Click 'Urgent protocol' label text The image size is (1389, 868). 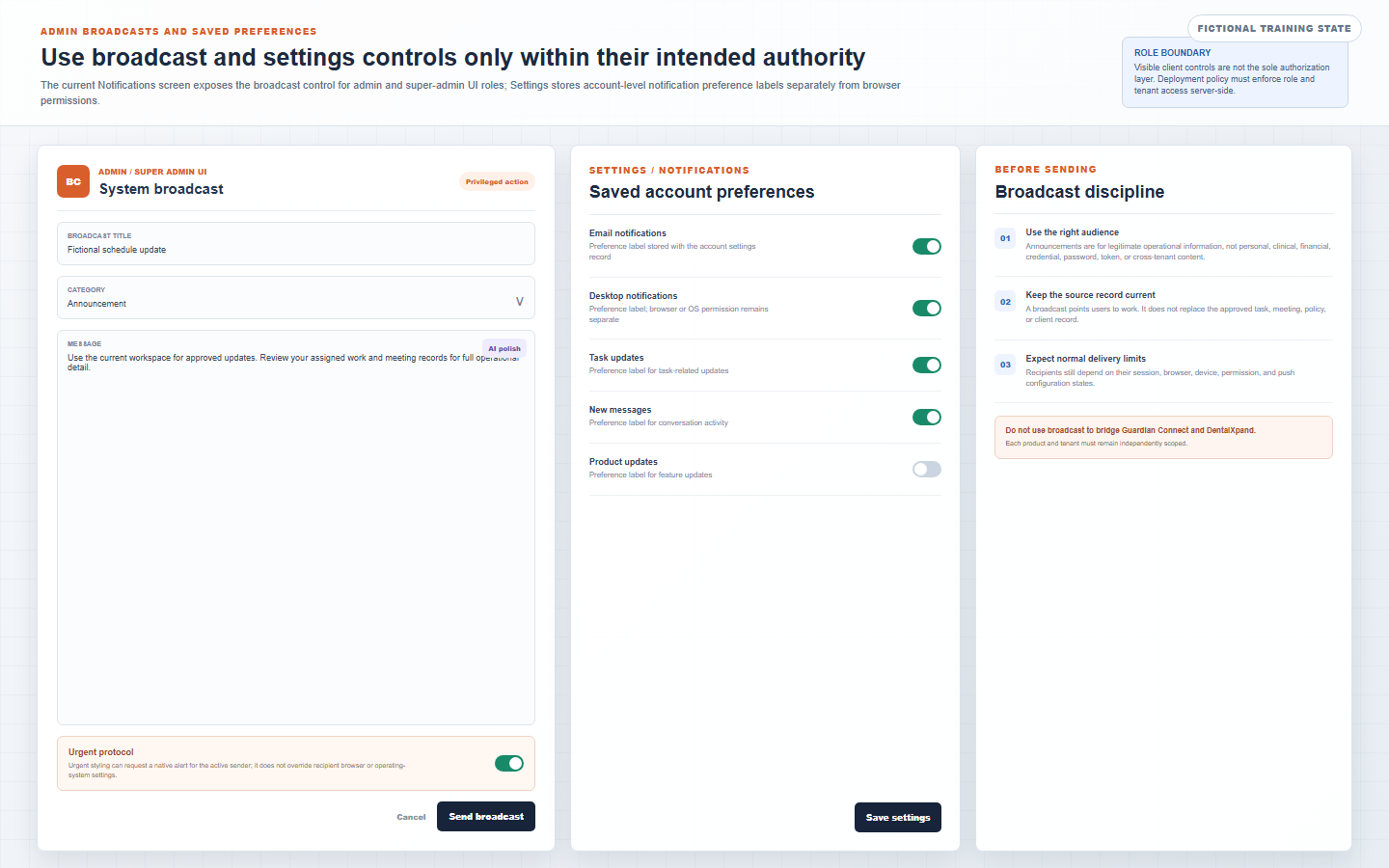click(101, 752)
